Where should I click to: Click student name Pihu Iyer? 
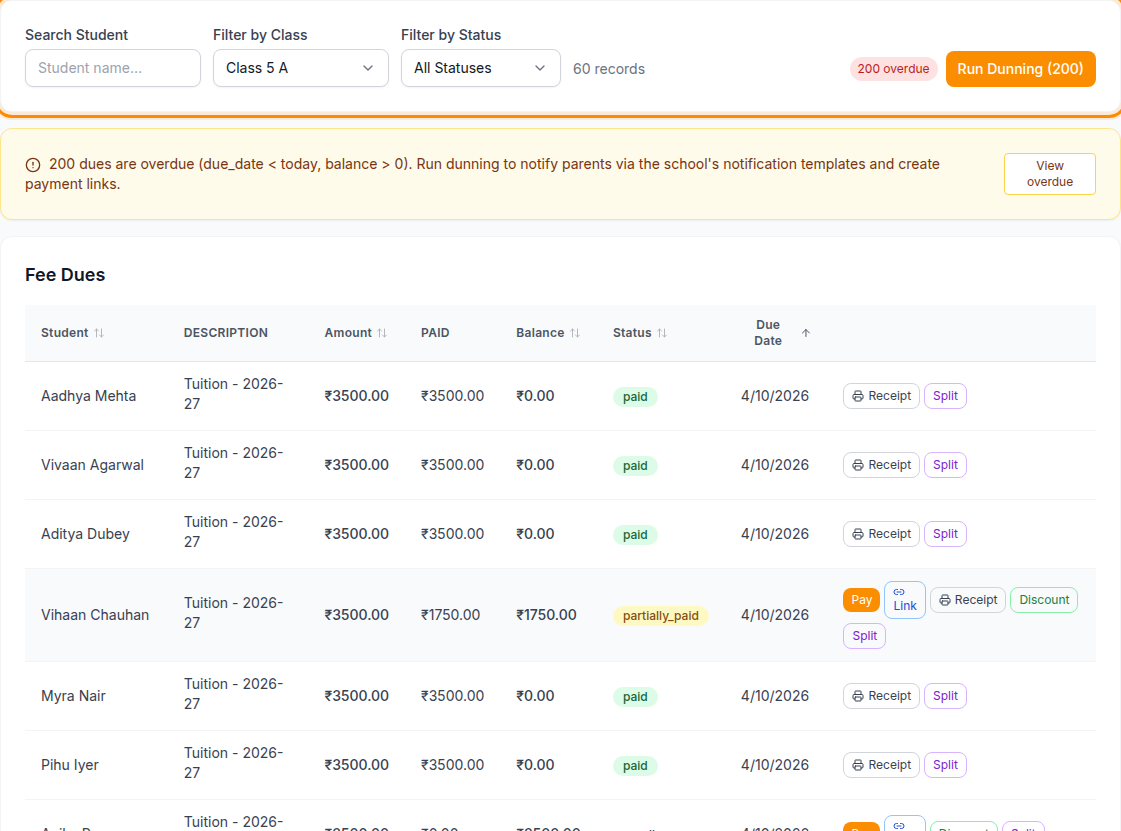[69, 765]
